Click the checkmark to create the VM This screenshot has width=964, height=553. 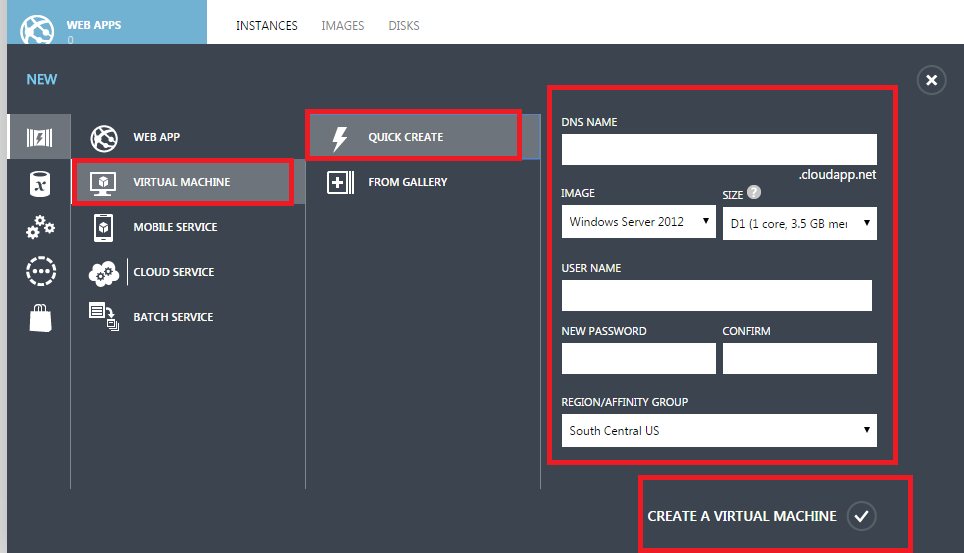(x=861, y=515)
